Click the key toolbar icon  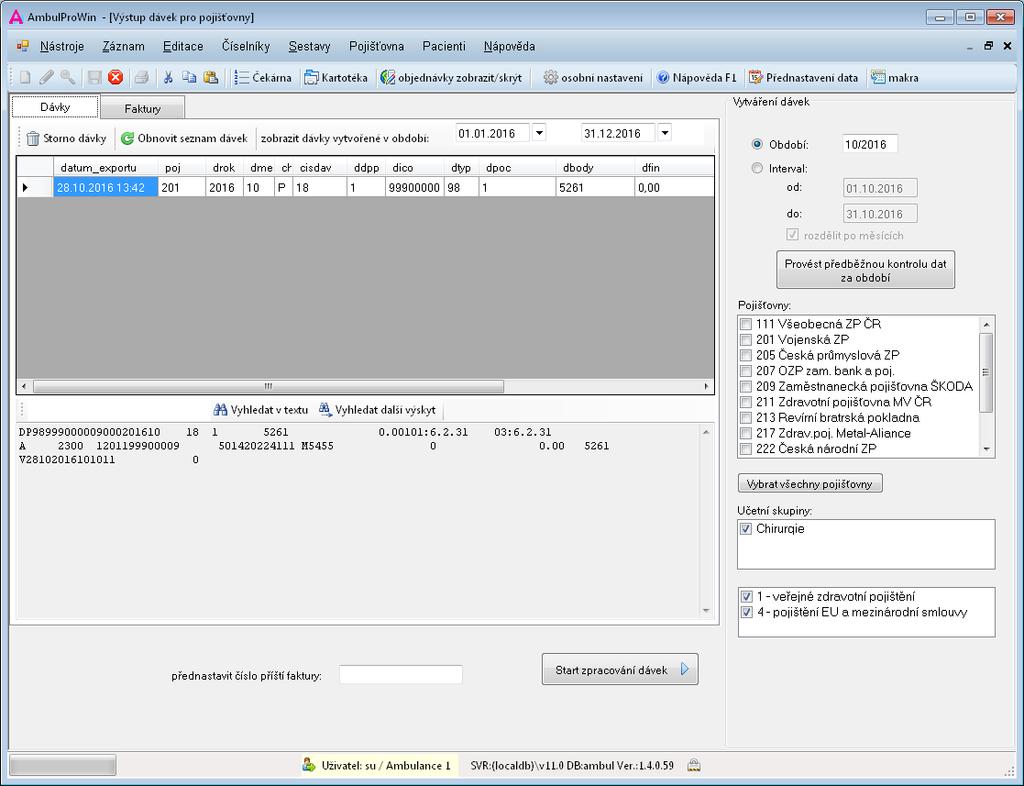[67, 78]
